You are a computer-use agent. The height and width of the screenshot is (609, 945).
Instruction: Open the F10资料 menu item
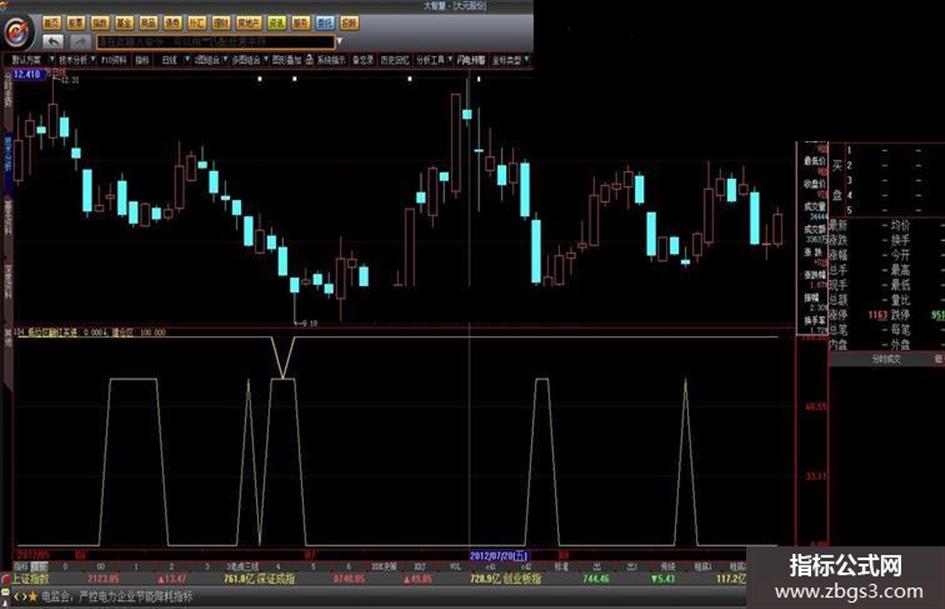[x=114, y=60]
